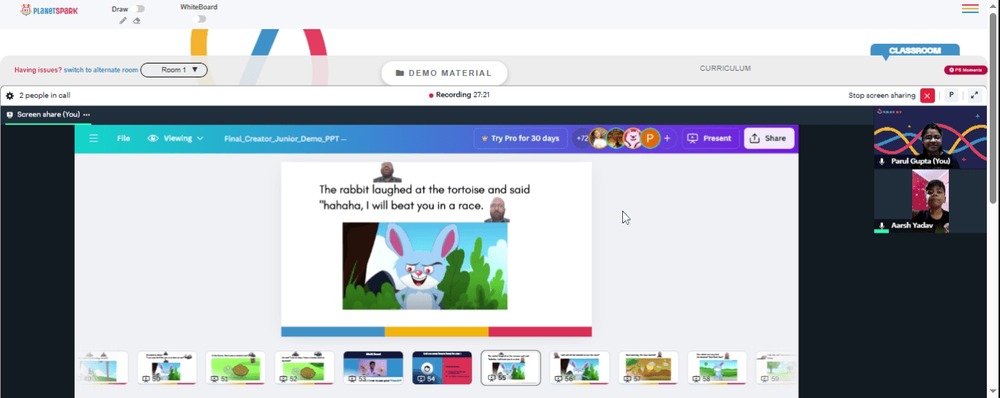Click the page vertical scrollbar
1000x398 pixels.
pyautogui.click(x=994, y=108)
